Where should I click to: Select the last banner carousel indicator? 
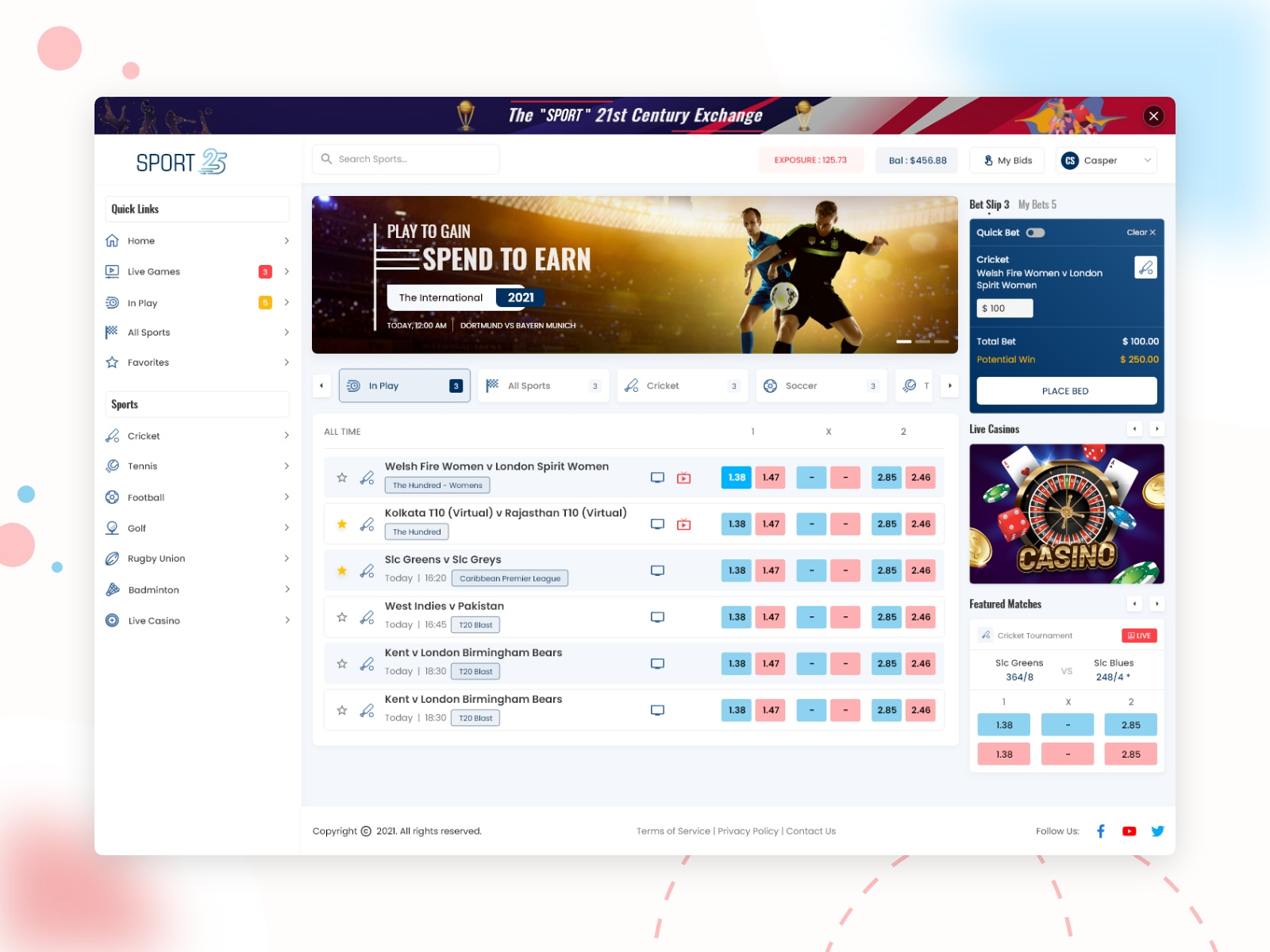[x=941, y=341]
